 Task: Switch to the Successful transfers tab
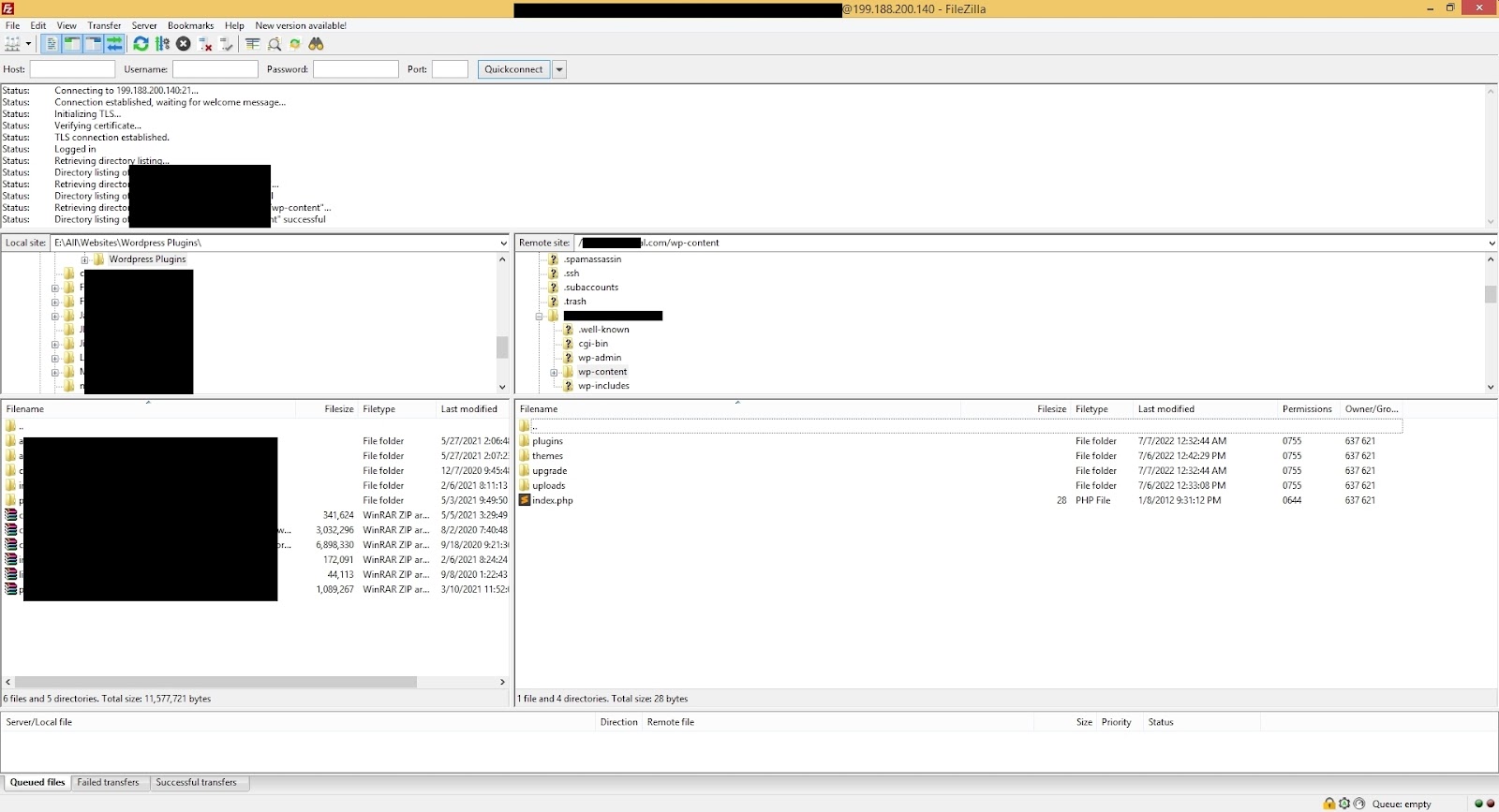point(197,783)
